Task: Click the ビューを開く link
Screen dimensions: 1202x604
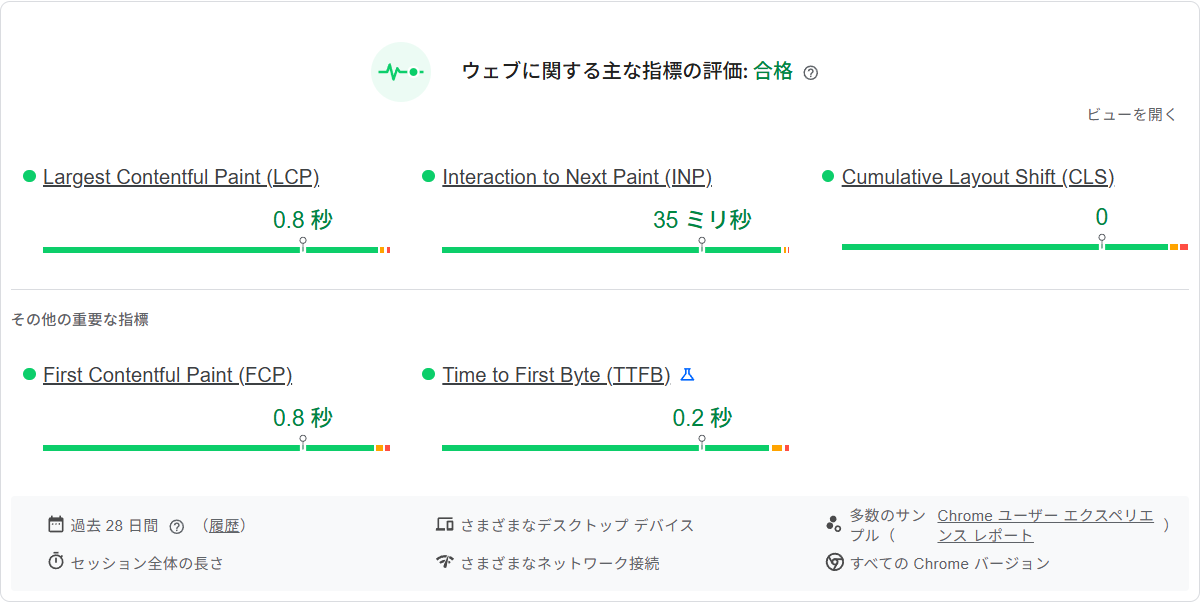Action: click(x=1131, y=115)
